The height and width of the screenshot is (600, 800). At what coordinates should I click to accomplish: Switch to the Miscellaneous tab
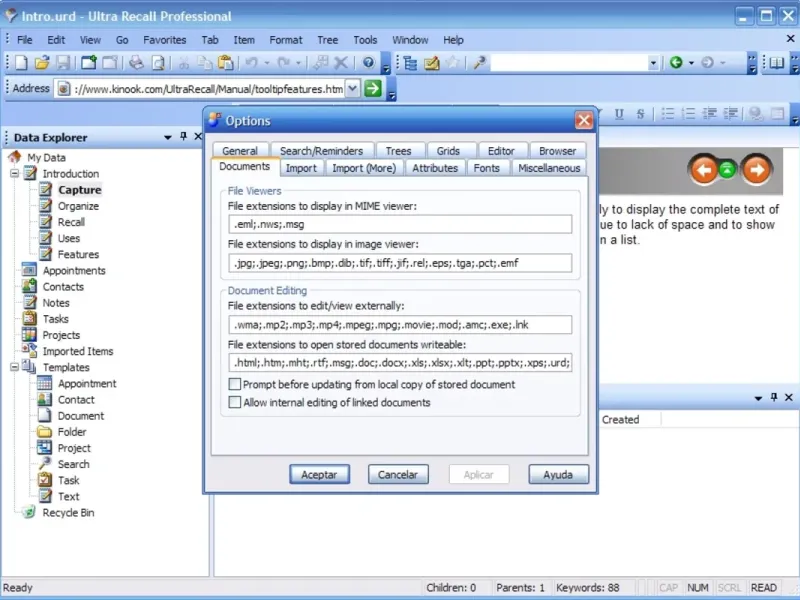click(549, 168)
